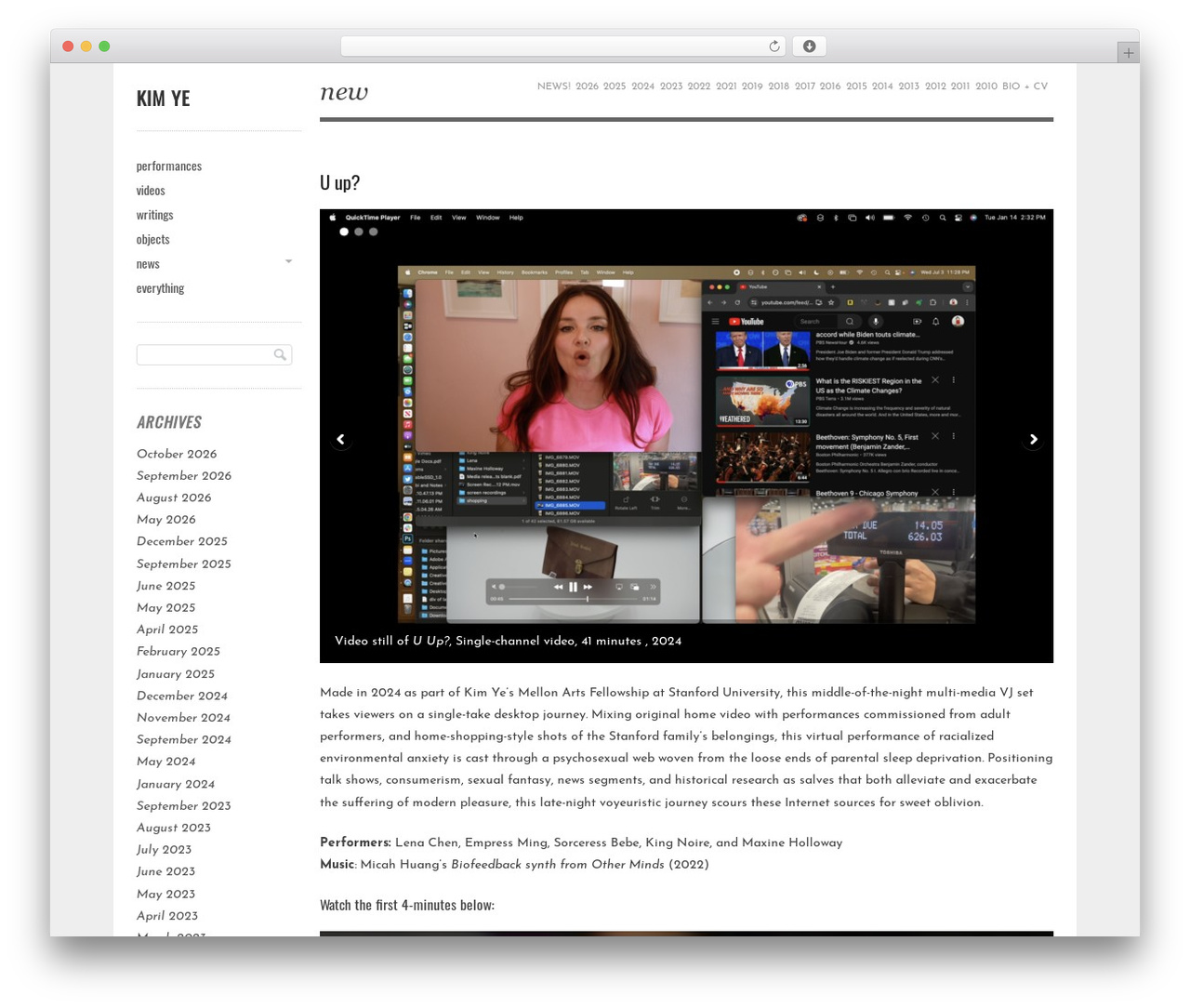
Task: Open 2024 in top navigation
Action: (643, 86)
